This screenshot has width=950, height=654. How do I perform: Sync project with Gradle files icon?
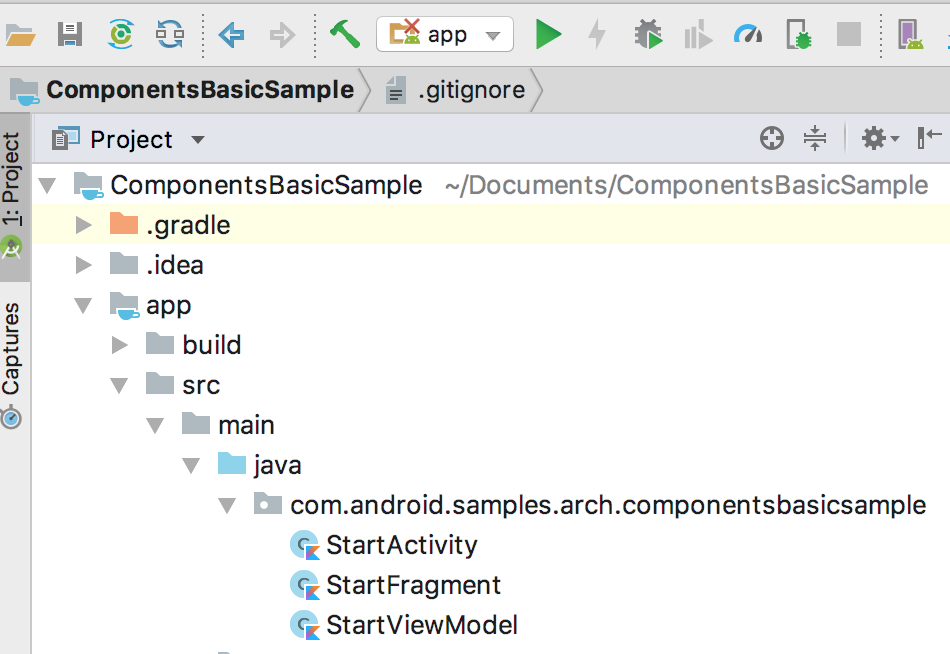[121, 34]
